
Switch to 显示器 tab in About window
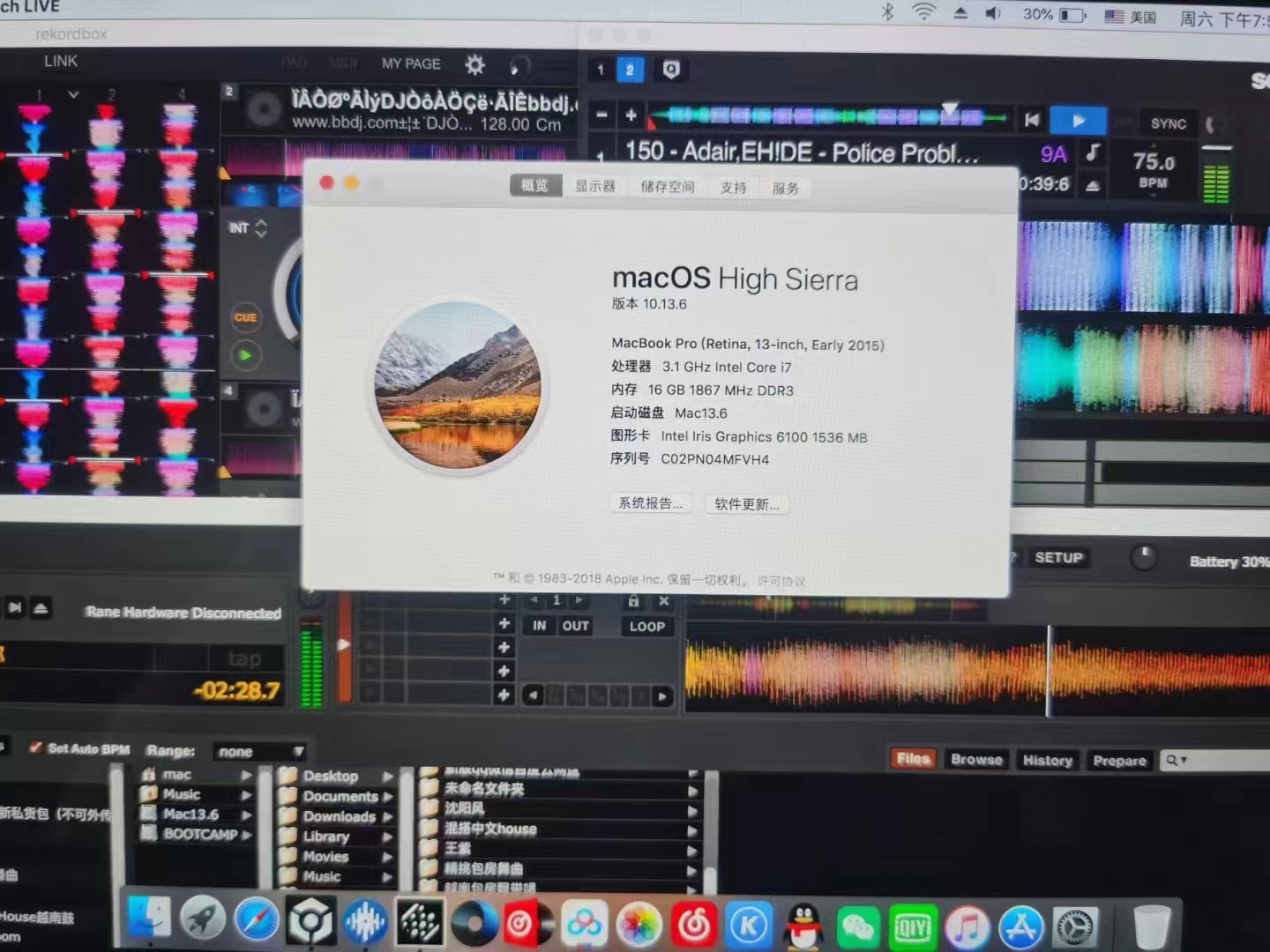pos(595,186)
